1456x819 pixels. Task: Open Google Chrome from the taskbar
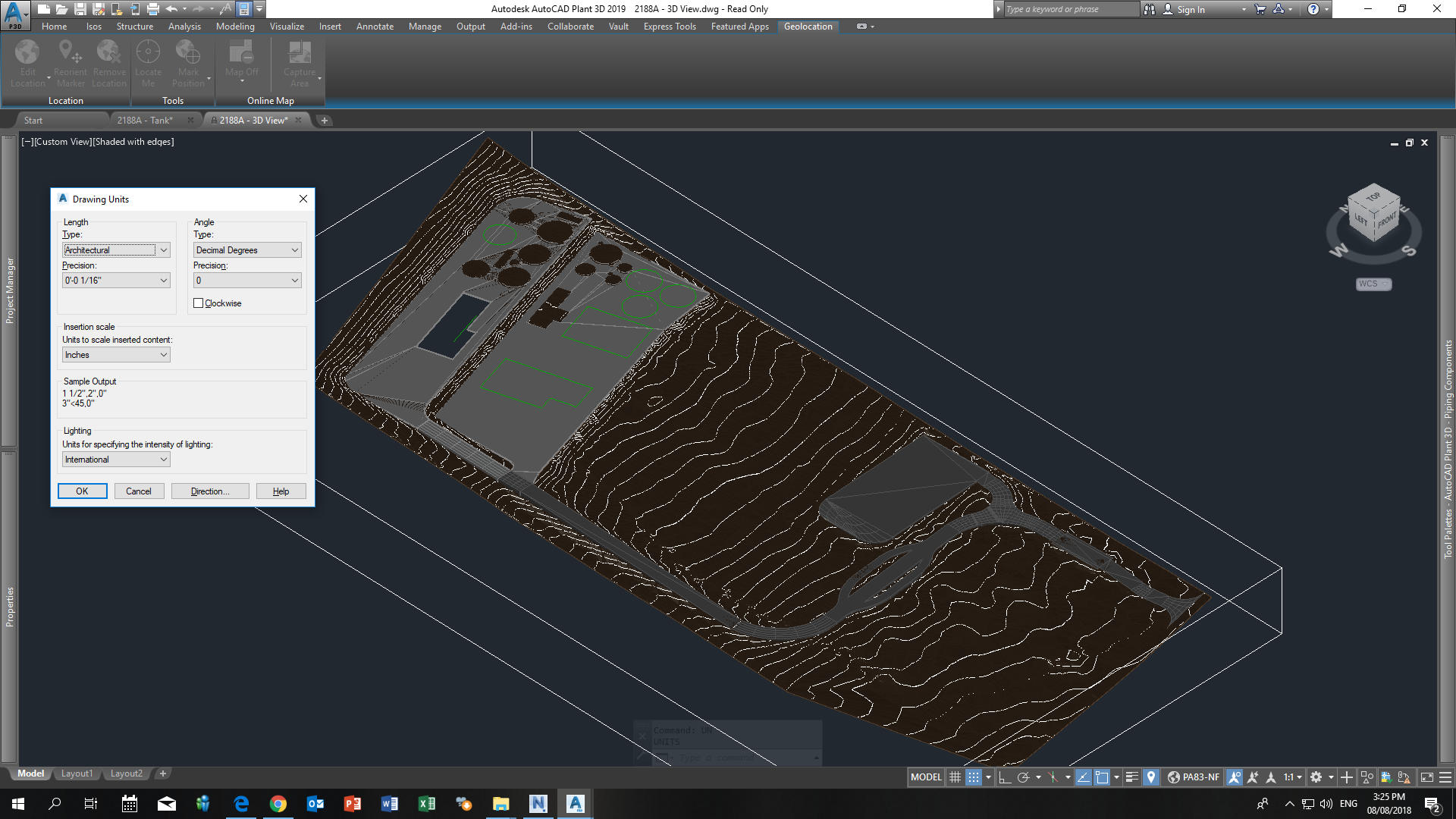point(278,804)
